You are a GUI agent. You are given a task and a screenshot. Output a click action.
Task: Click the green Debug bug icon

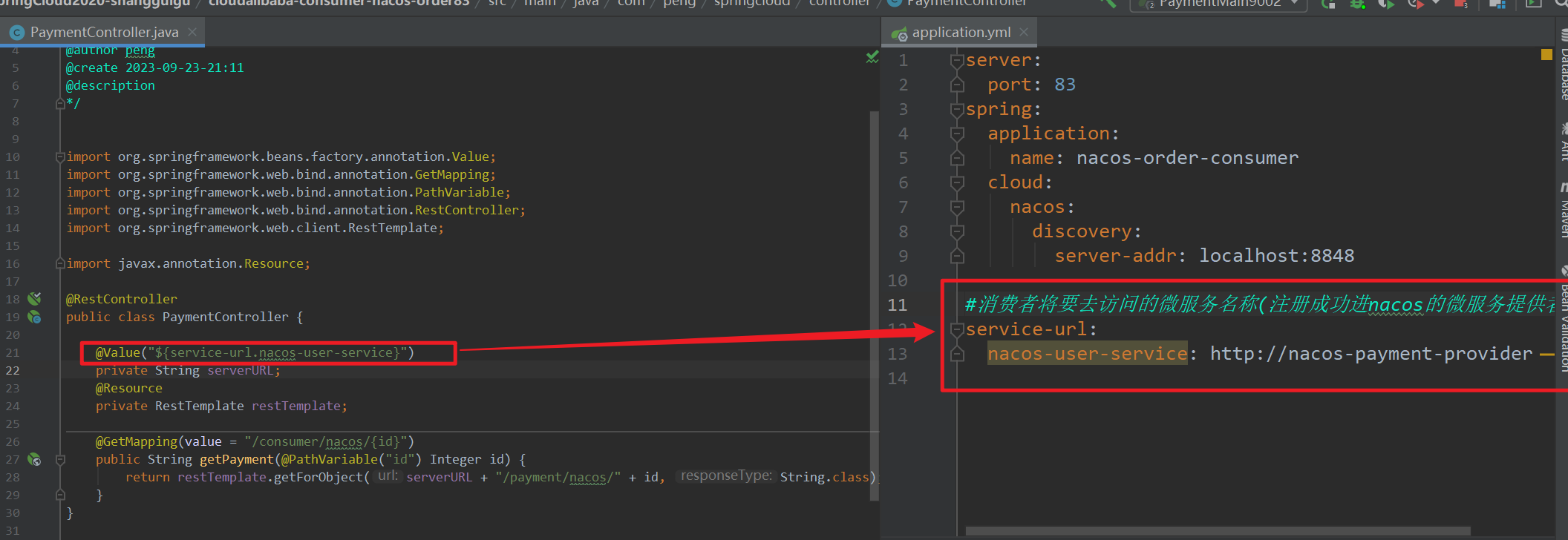(x=1358, y=4)
